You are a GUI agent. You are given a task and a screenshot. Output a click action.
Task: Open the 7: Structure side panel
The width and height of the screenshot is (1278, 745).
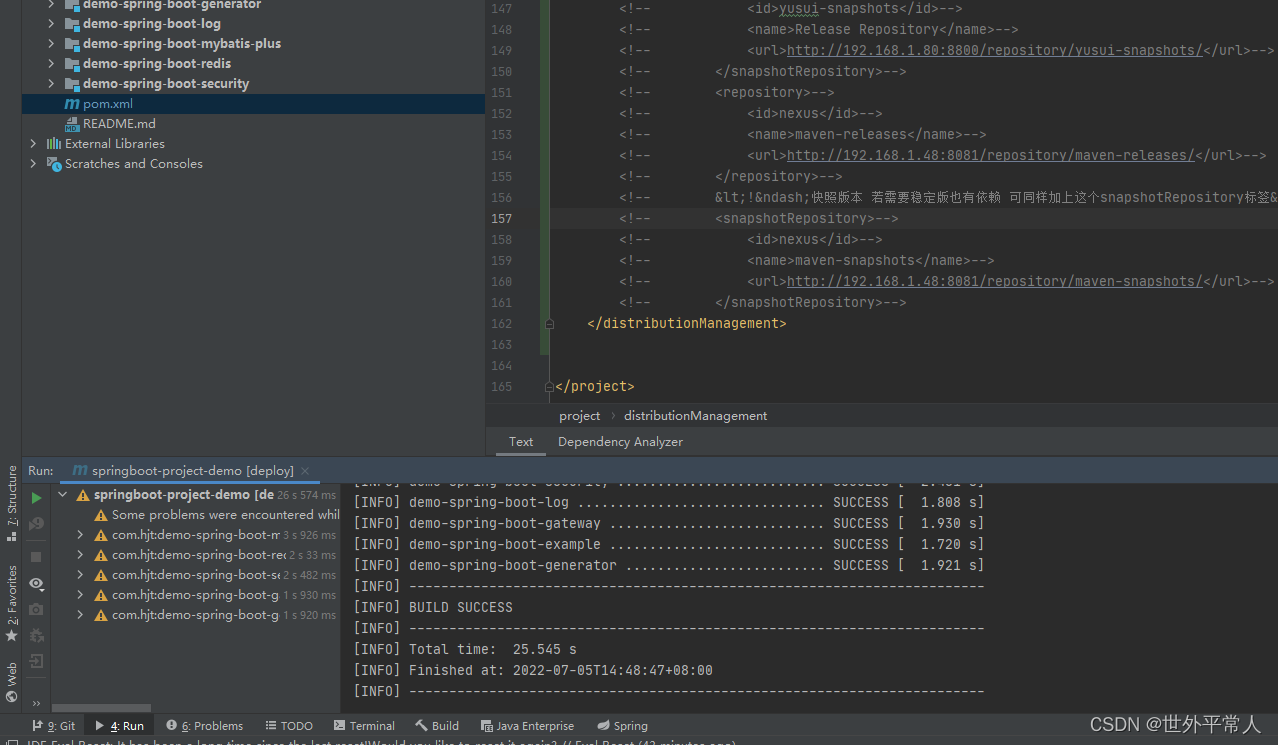click(11, 503)
